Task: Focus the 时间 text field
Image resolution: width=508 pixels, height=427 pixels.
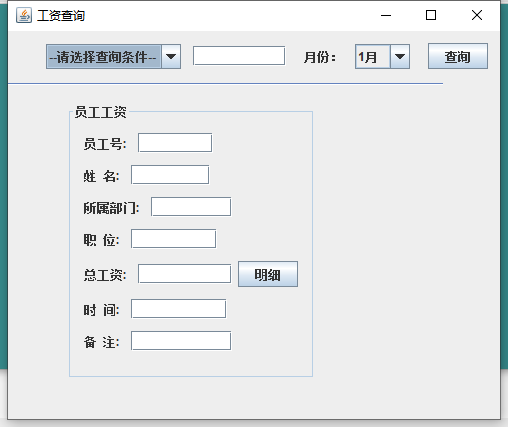Action: [x=178, y=308]
